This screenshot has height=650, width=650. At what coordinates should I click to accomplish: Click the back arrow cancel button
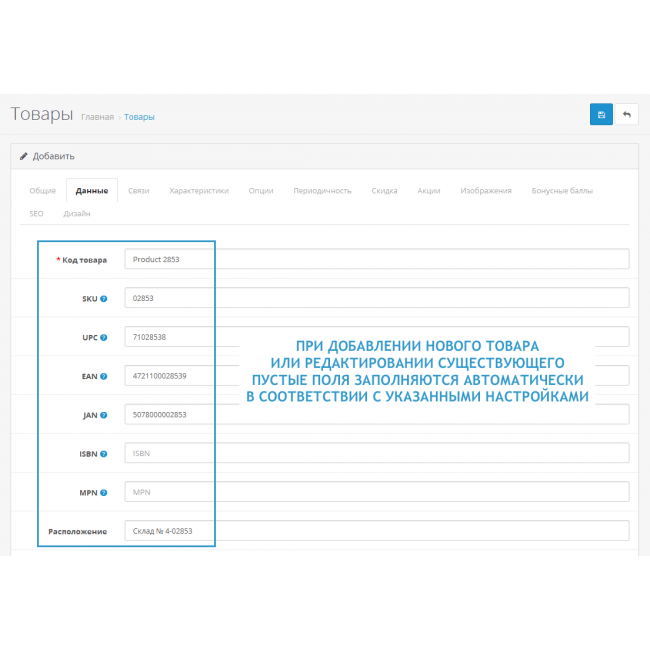pyautogui.click(x=627, y=115)
